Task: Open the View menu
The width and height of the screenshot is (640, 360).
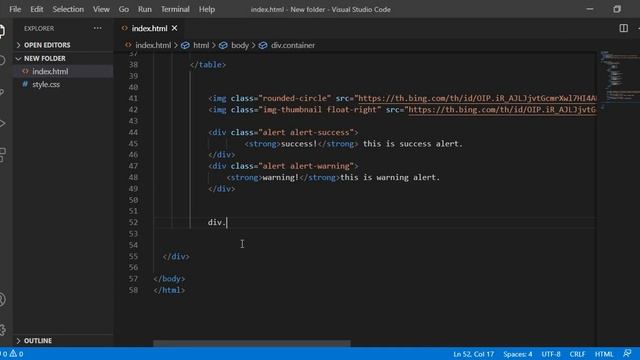Action: (x=101, y=9)
